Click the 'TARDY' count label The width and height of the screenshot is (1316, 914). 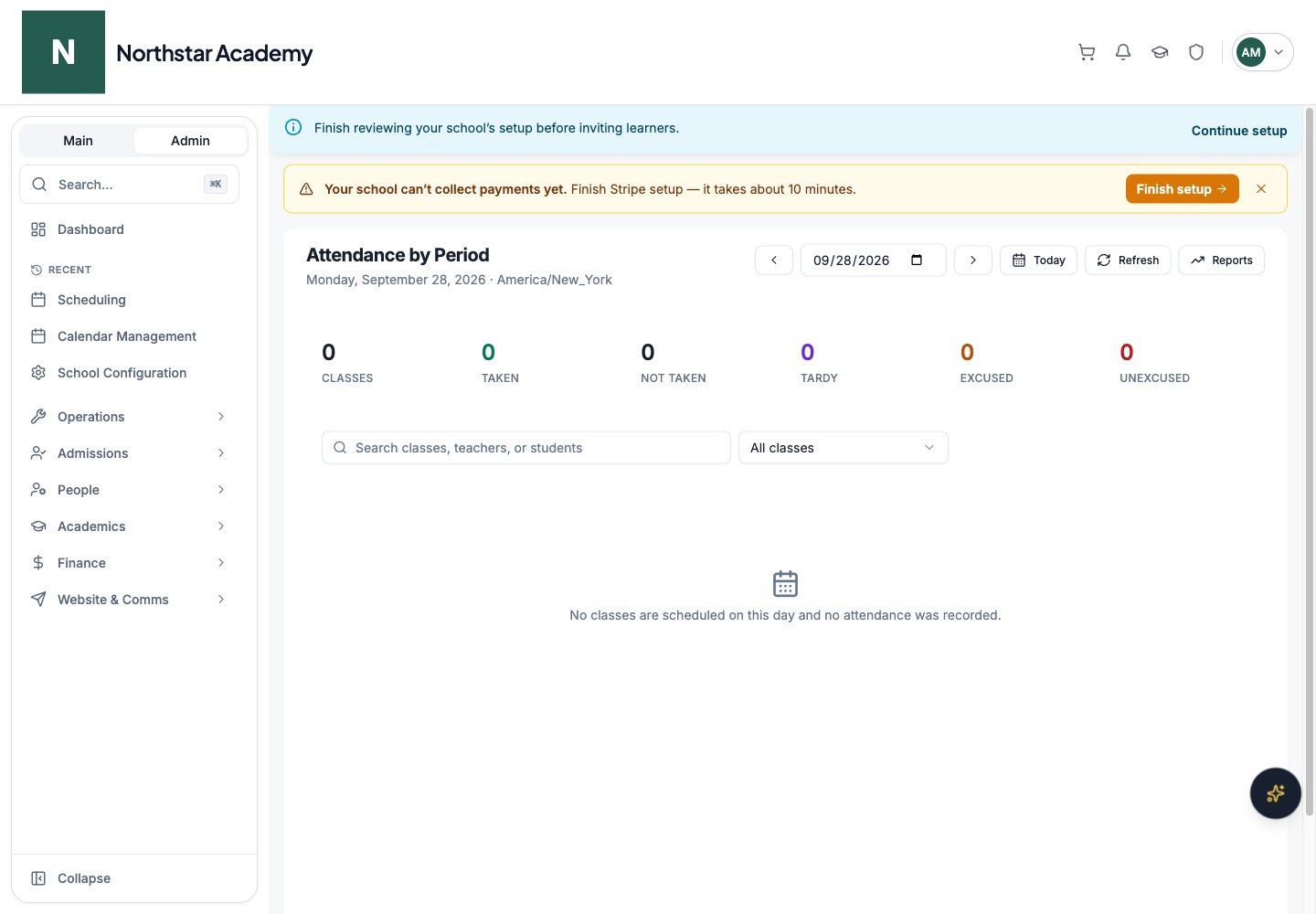819,378
